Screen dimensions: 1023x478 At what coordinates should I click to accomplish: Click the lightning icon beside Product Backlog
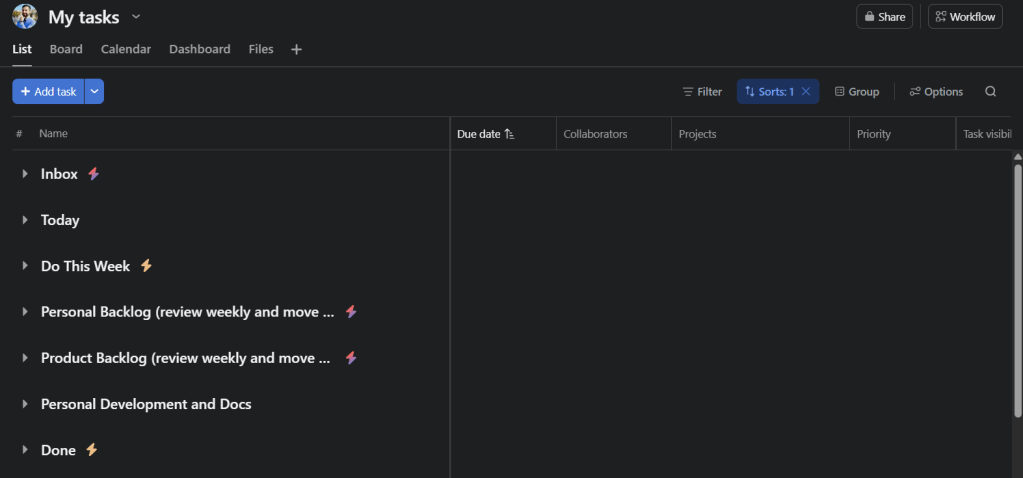coord(351,358)
